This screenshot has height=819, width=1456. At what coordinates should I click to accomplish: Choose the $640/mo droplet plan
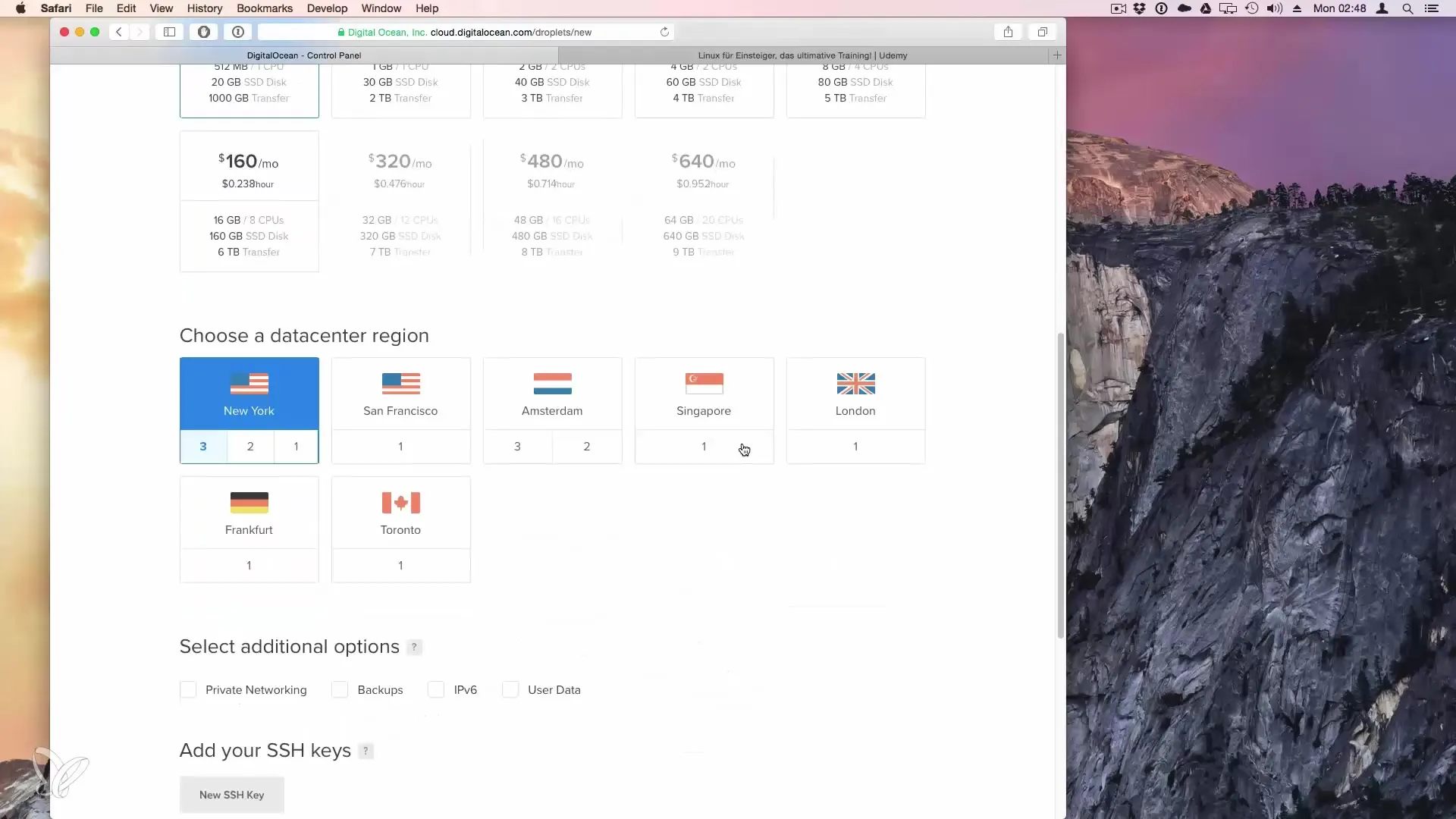click(x=704, y=202)
